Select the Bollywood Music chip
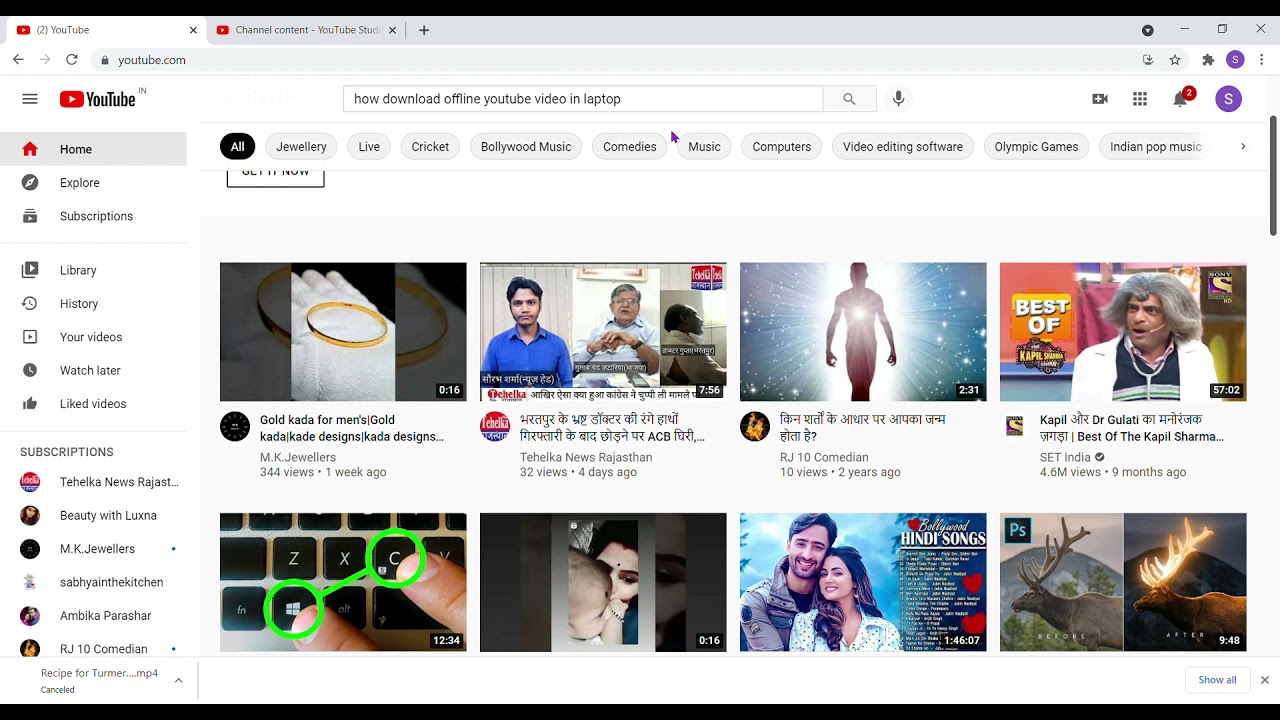1280x720 pixels. pos(526,147)
